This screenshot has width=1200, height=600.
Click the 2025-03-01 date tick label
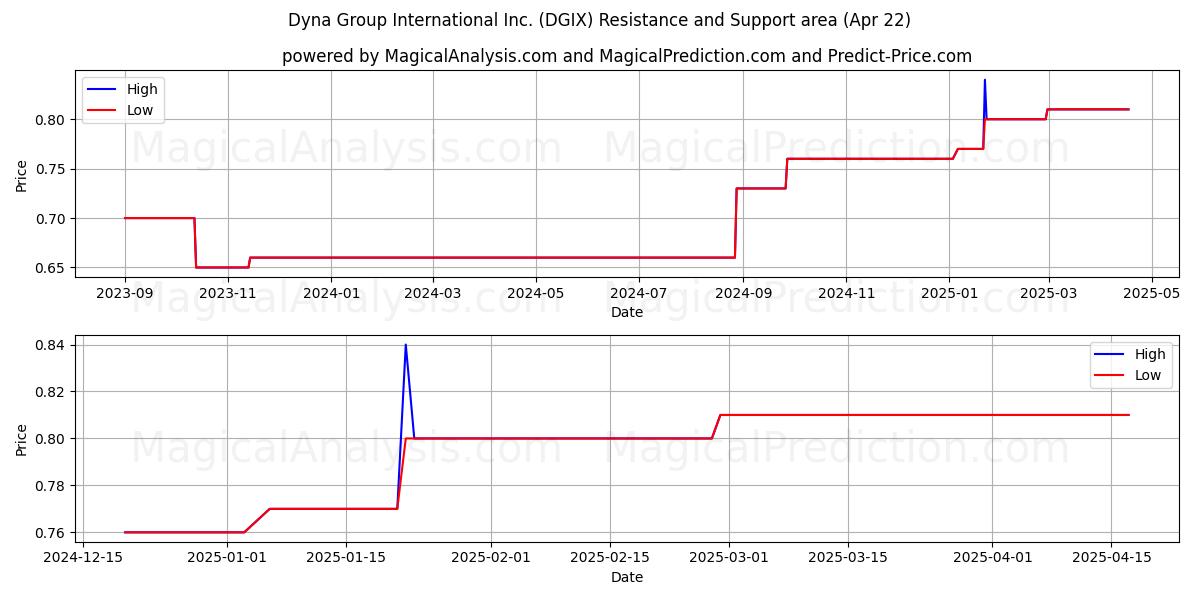click(x=728, y=558)
